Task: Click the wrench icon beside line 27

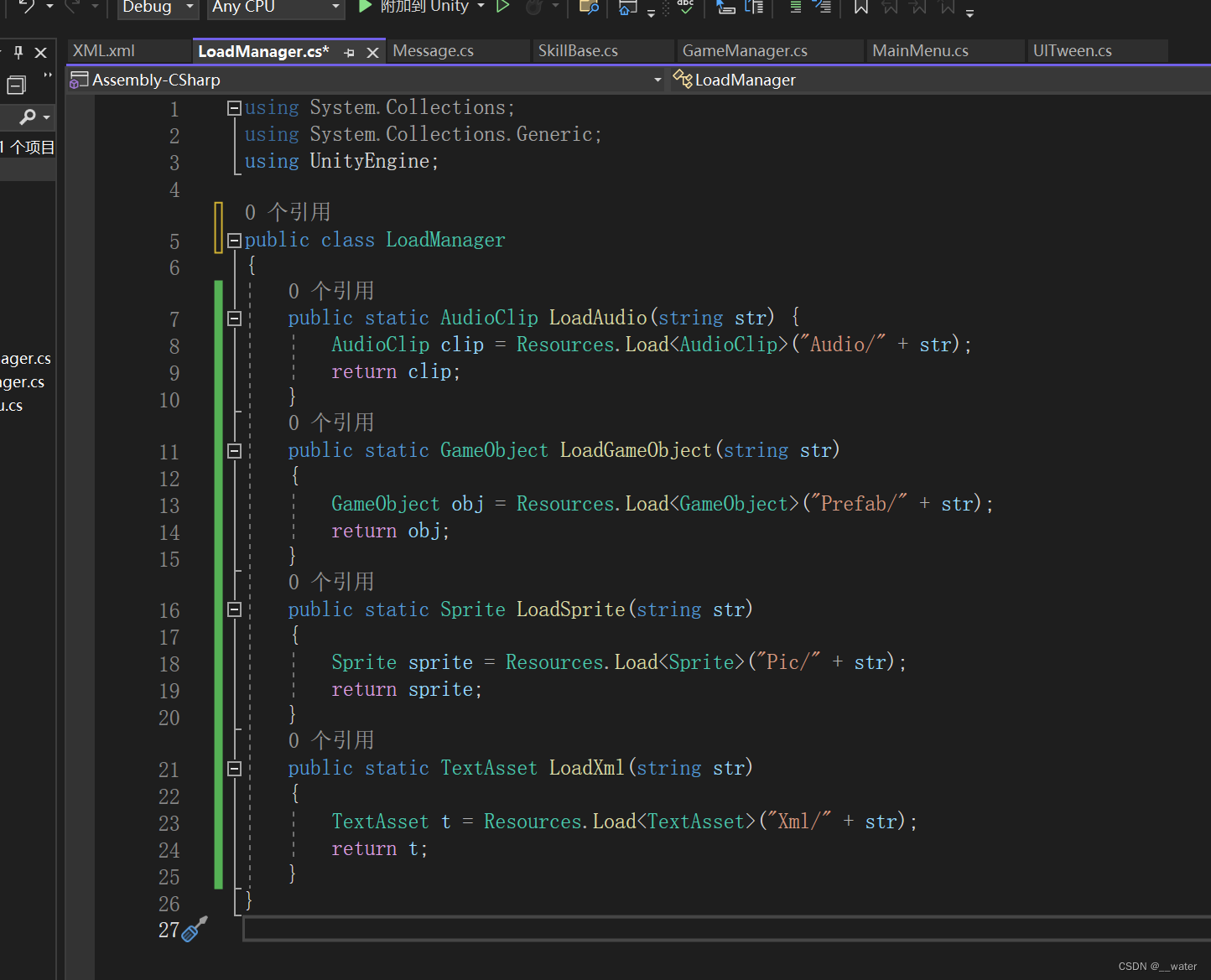Action: point(195,930)
